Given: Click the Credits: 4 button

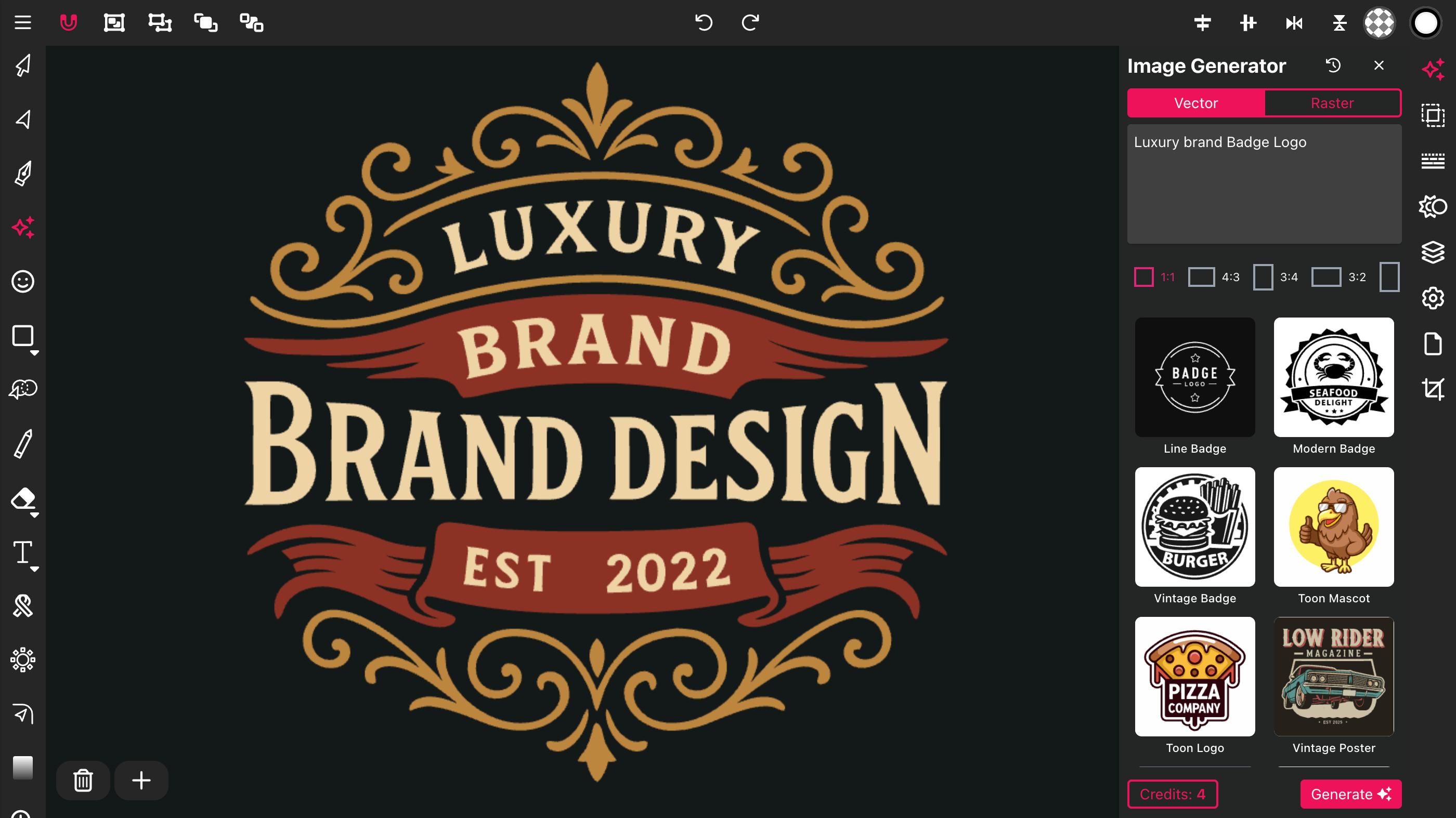Looking at the screenshot, I should click(x=1172, y=794).
